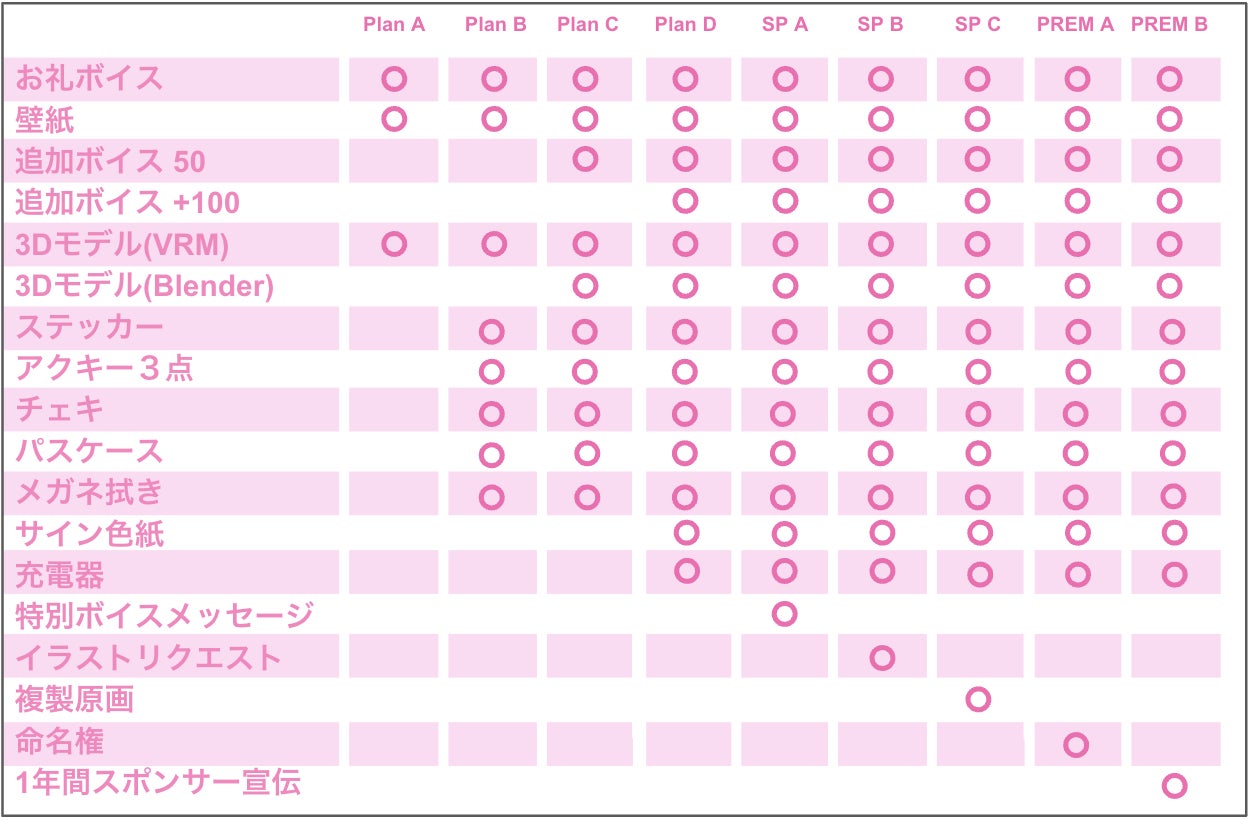Select the 3Dモデル(VRM) circle under Plan B
This screenshot has width=1252, height=820.
[x=494, y=244]
